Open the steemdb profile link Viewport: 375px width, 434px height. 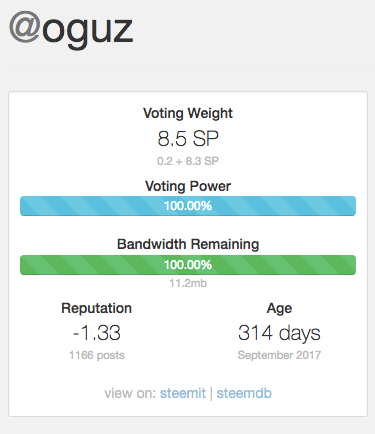coord(244,393)
